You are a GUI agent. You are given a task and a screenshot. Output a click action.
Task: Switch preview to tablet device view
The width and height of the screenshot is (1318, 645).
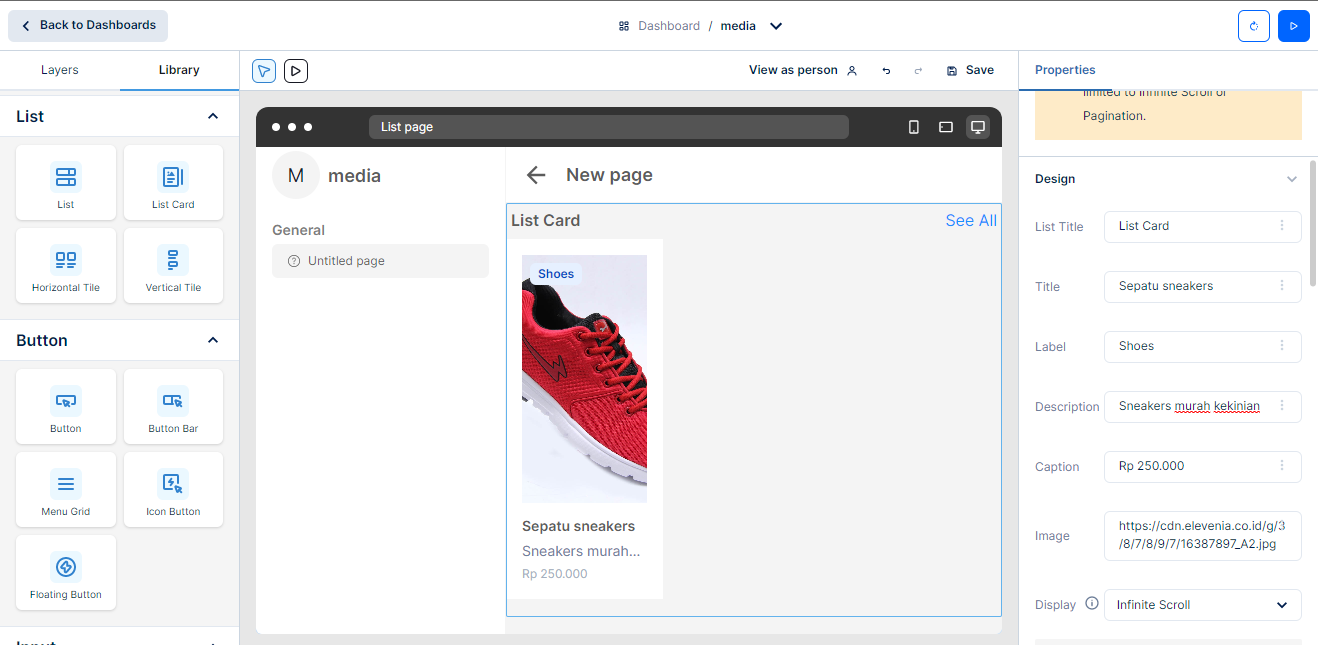pyautogui.click(x=945, y=127)
